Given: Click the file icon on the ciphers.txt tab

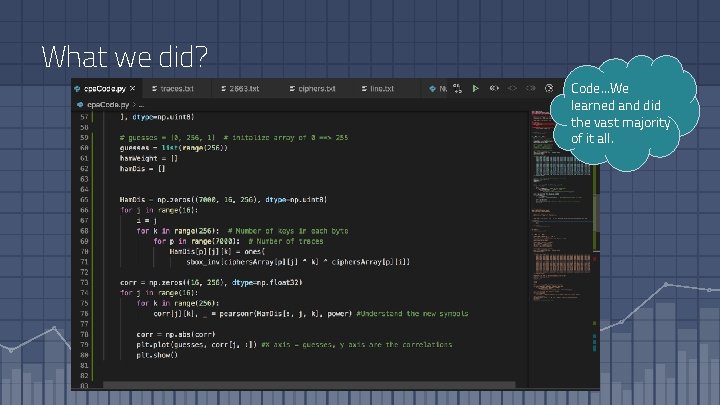Looking at the screenshot, I should tap(292, 89).
